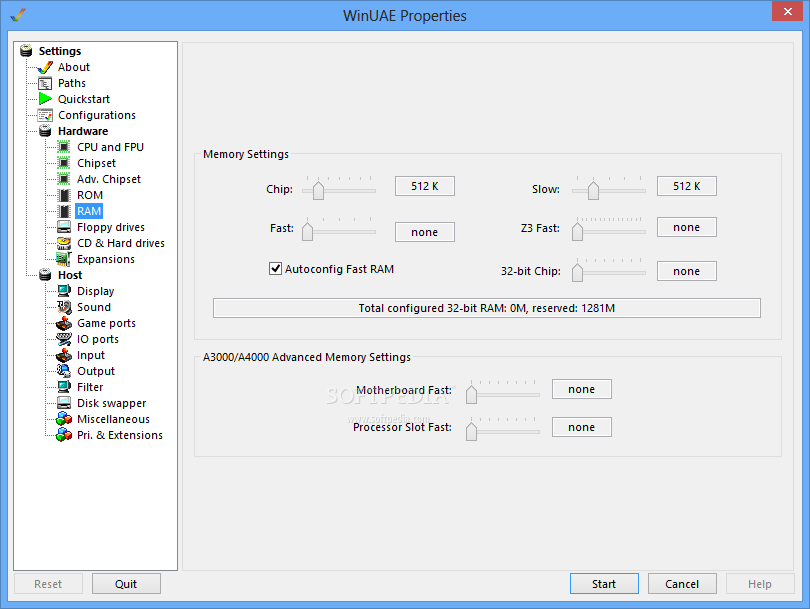Click the Floppy drives icon
The height and width of the screenshot is (609, 810).
pos(64,227)
